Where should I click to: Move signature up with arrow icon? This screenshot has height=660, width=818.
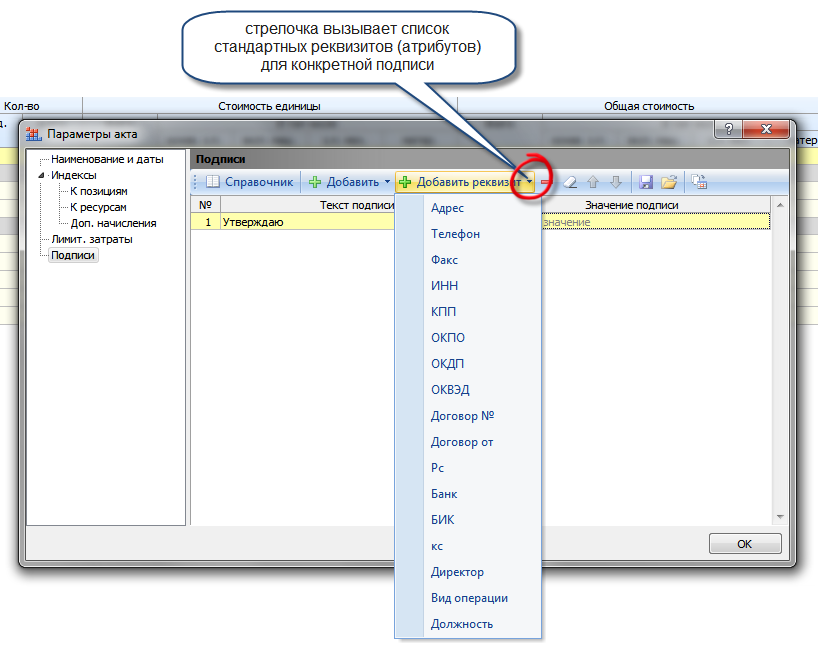point(593,182)
